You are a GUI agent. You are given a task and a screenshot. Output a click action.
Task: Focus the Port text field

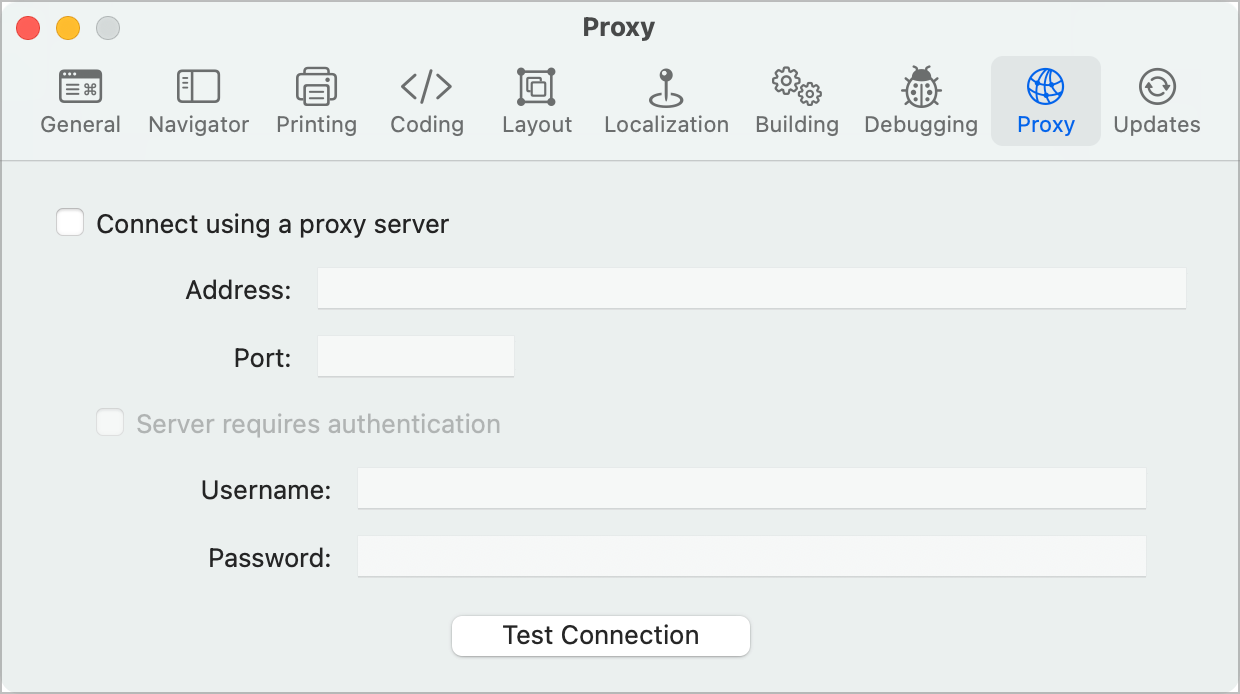(415, 357)
